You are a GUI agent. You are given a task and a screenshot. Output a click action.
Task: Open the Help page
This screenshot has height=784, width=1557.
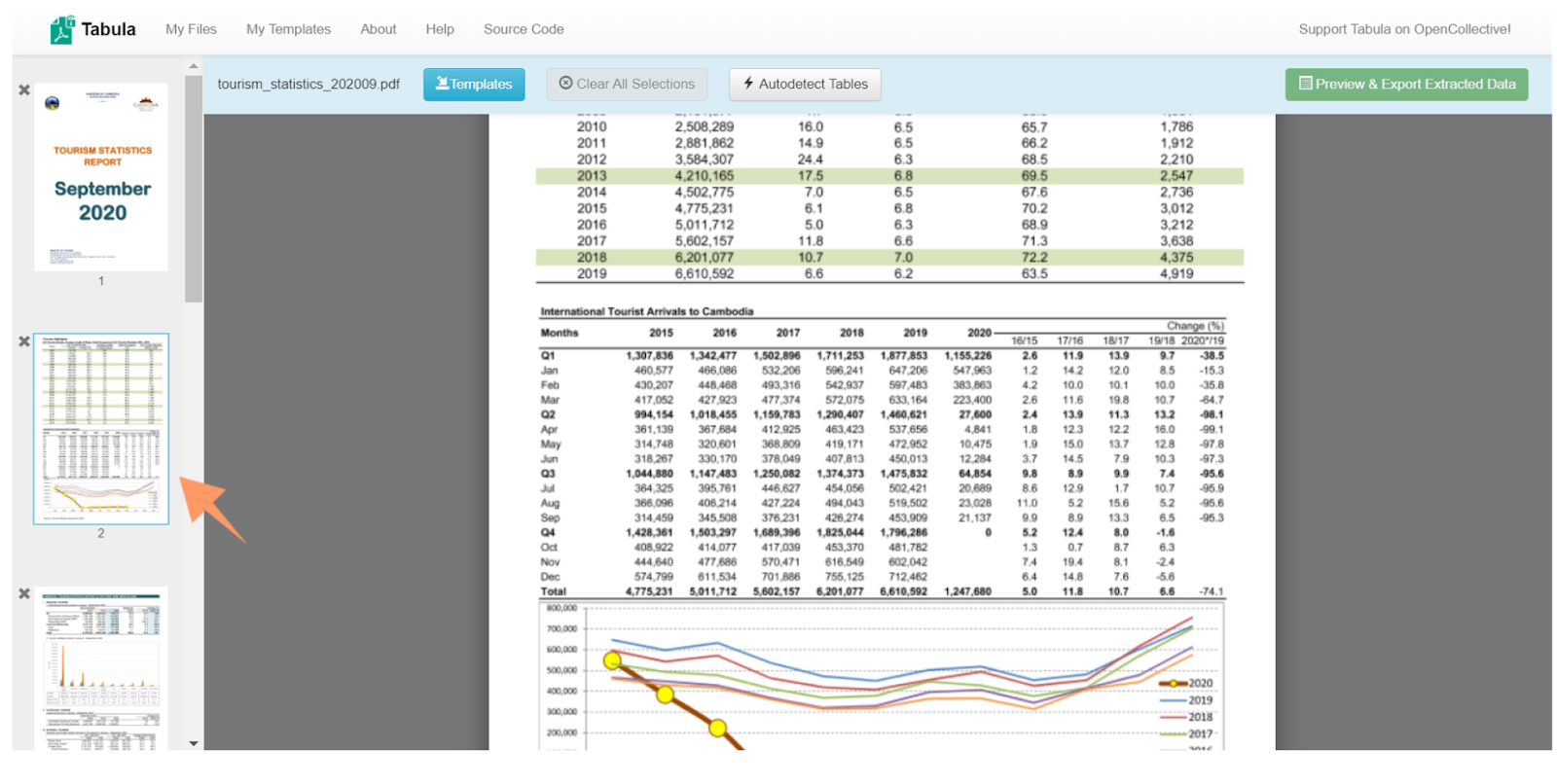[440, 29]
